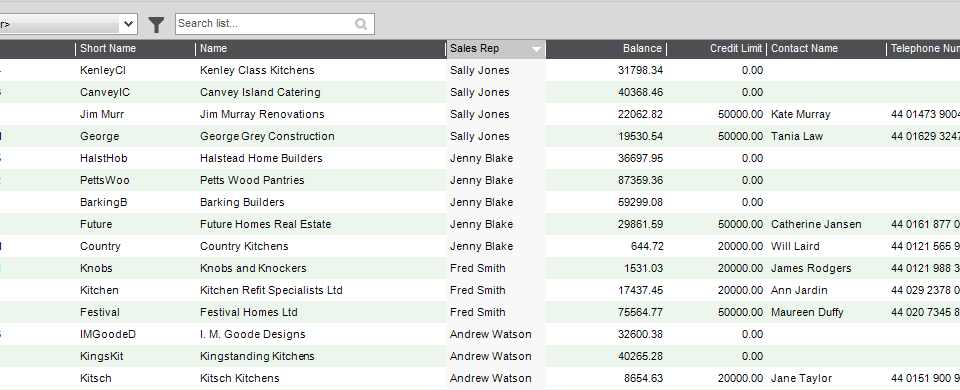Click short name KingsKit
Viewport: 960px width, 390px height.
pos(102,357)
